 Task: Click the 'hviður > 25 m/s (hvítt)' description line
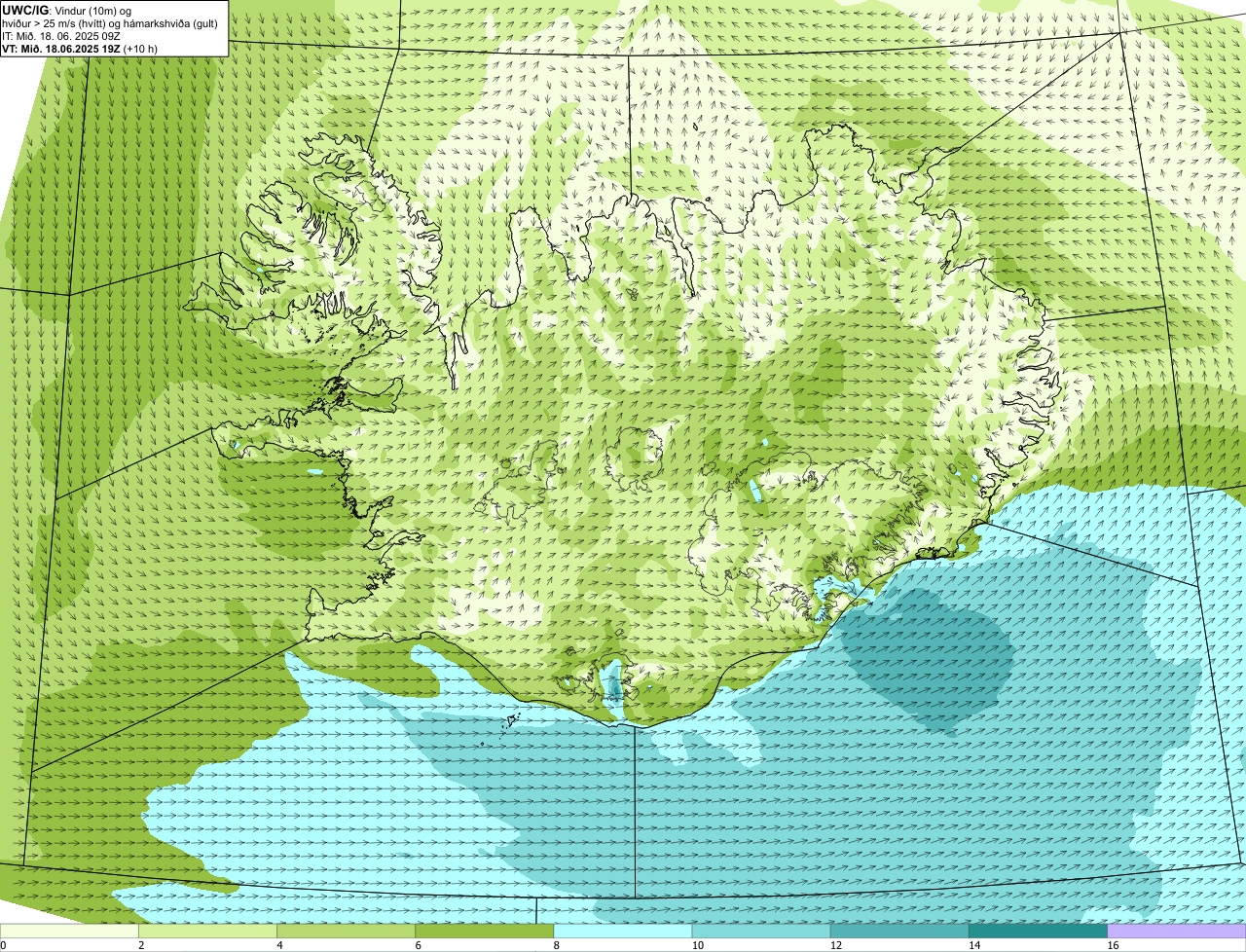[110, 23]
